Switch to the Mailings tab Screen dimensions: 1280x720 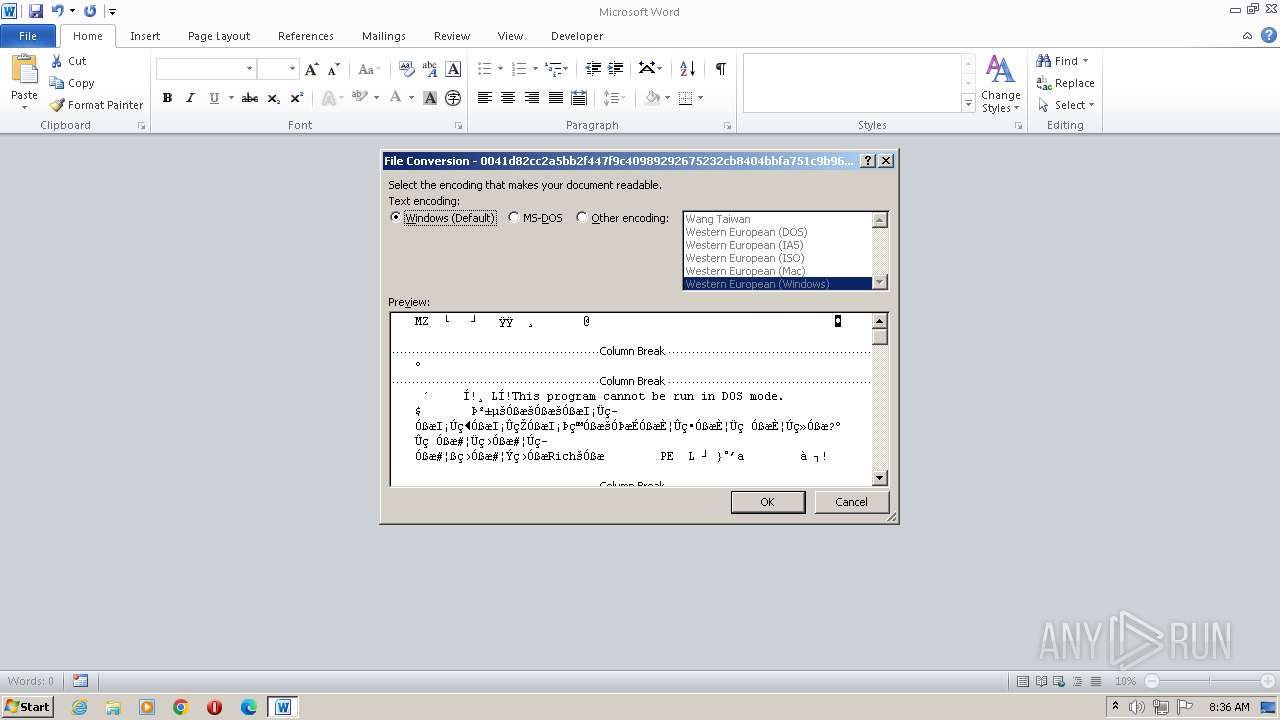pos(384,36)
